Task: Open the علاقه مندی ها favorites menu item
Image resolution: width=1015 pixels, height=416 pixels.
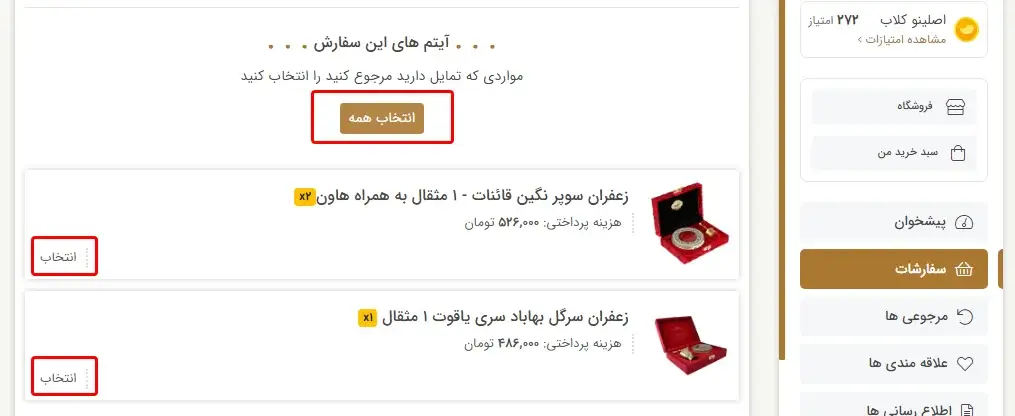Action: (894, 364)
